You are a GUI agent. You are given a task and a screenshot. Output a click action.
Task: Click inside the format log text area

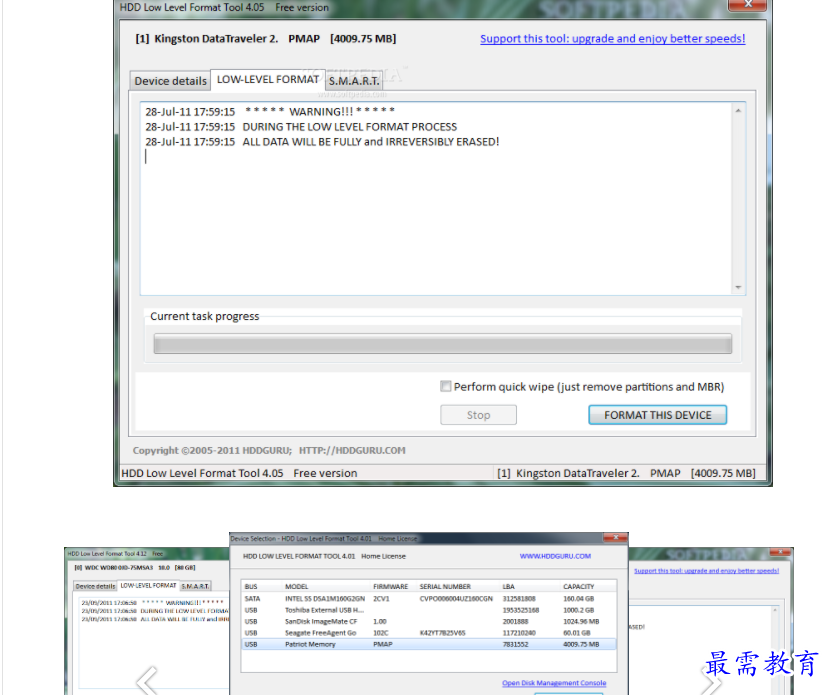[436, 199]
